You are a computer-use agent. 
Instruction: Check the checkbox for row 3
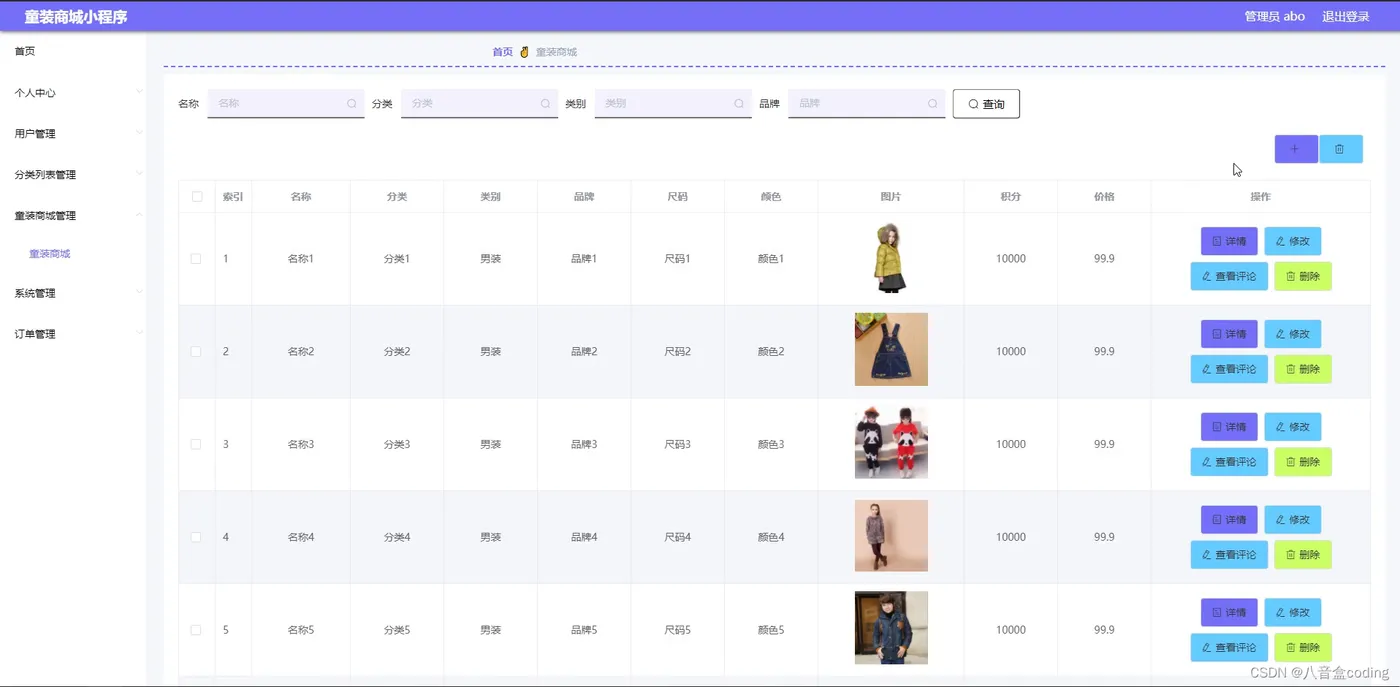196,444
